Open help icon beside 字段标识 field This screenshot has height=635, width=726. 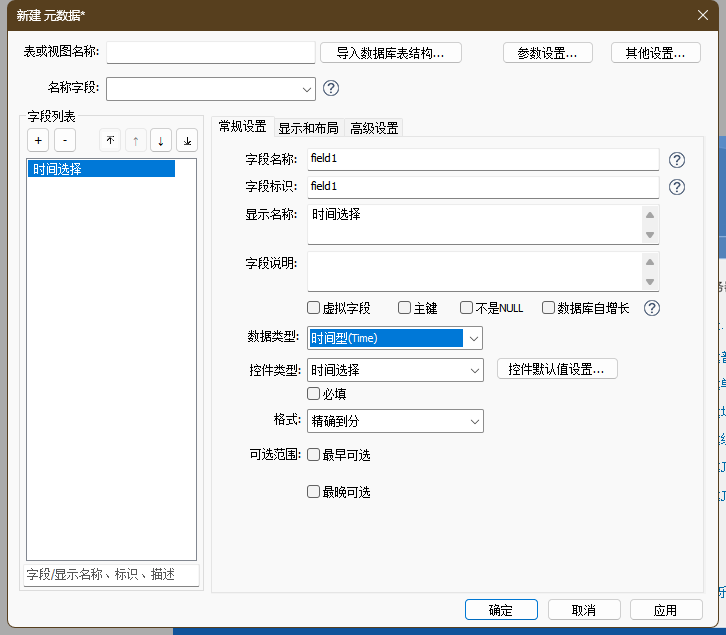[x=677, y=187]
